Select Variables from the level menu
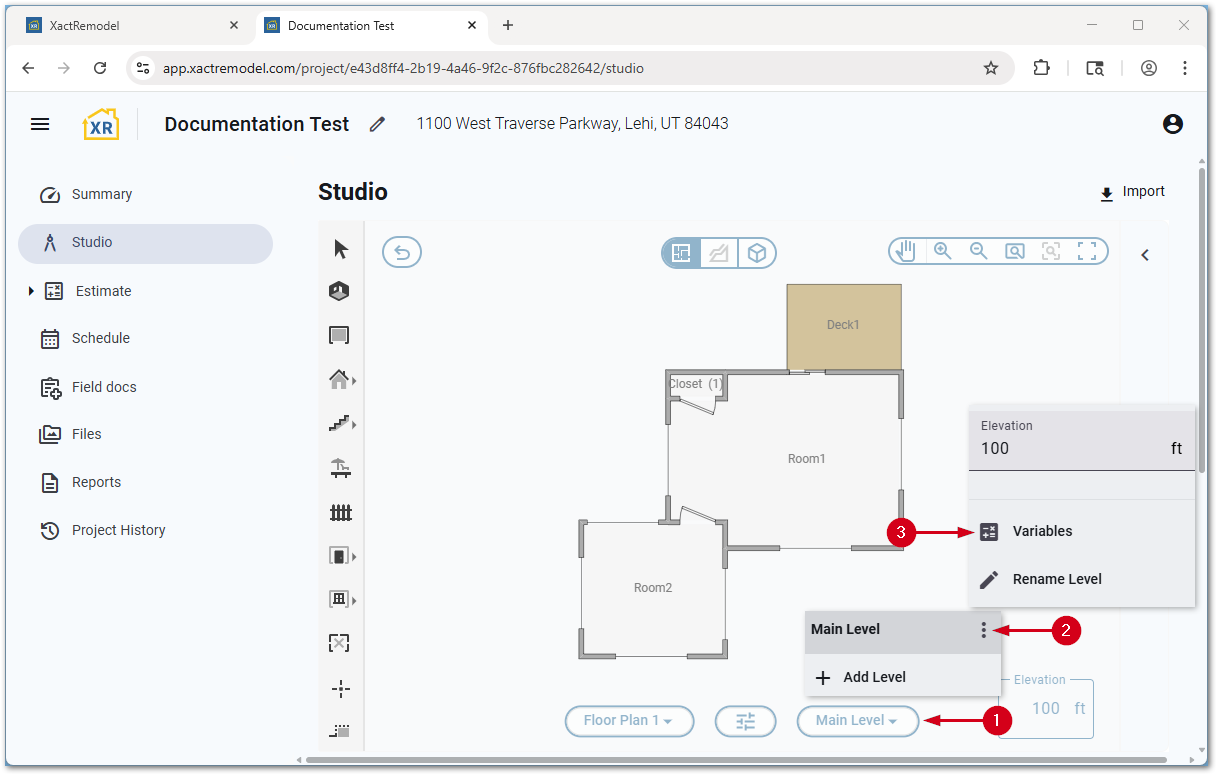 tap(1042, 531)
